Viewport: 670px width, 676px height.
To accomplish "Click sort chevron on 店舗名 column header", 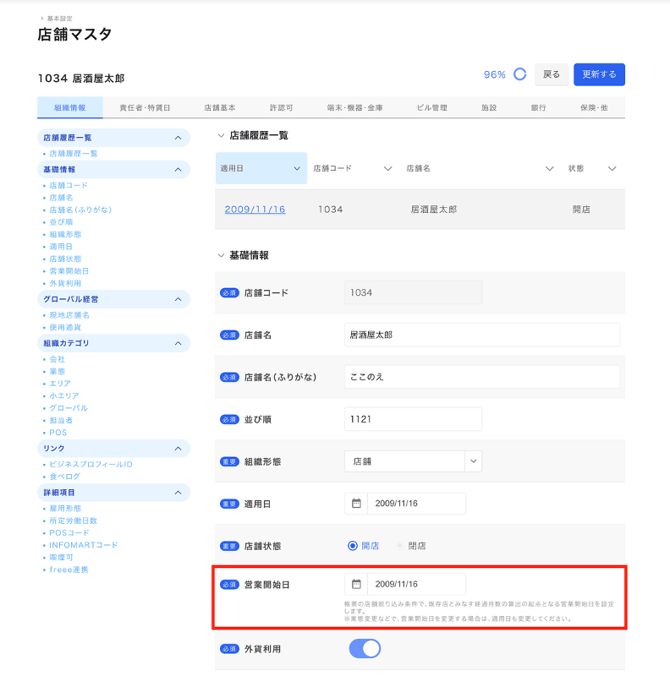I will point(549,169).
